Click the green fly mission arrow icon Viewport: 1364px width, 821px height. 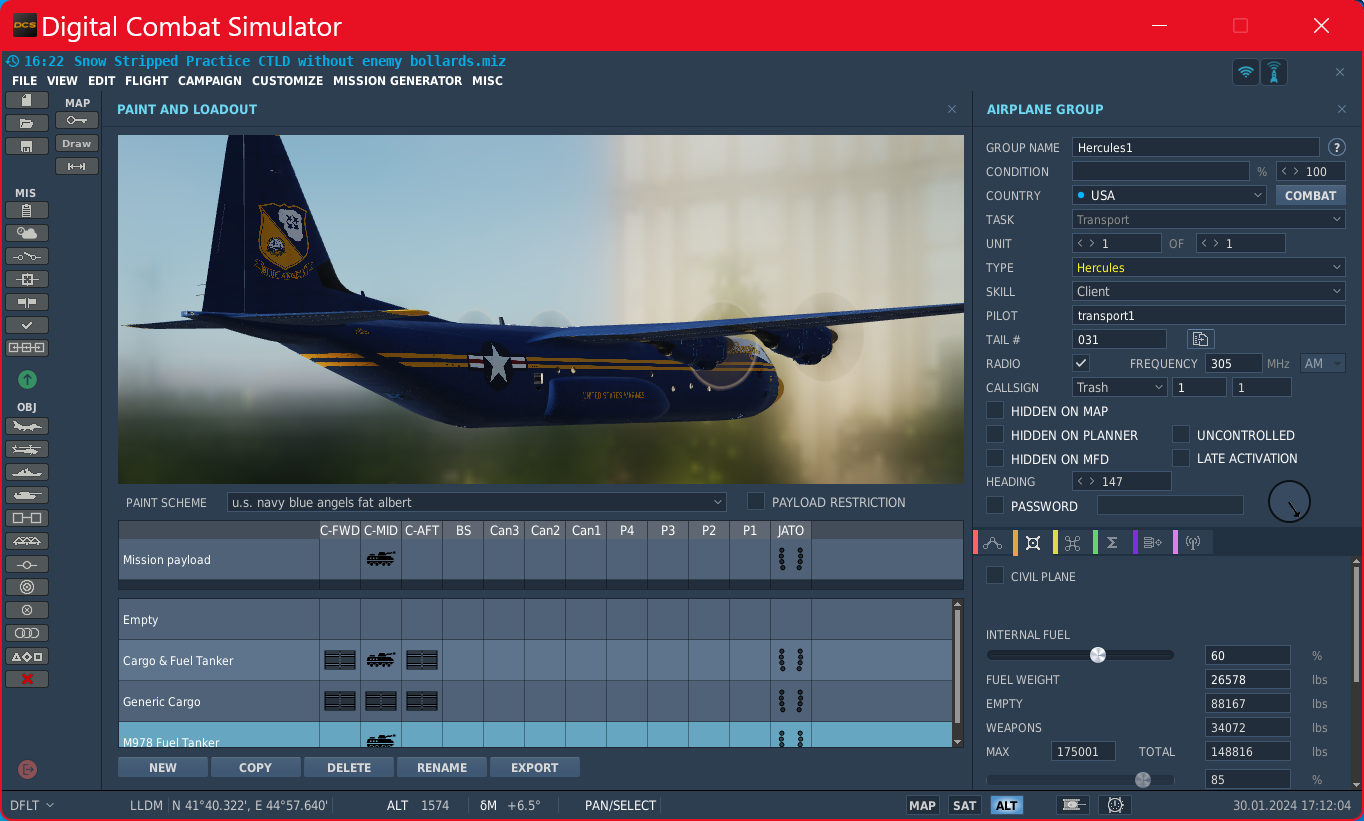pyautogui.click(x=27, y=379)
